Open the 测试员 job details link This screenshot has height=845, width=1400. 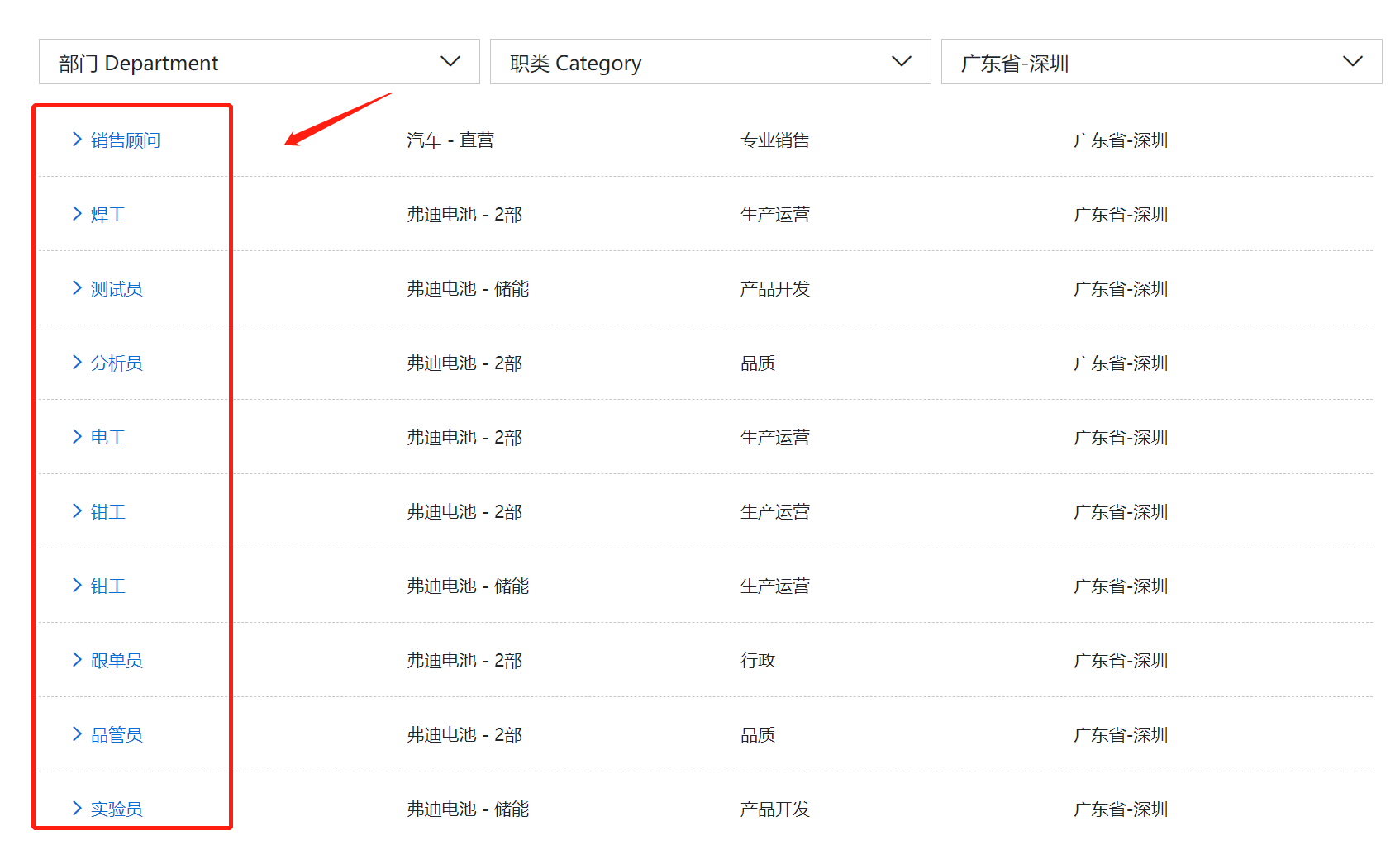[117, 289]
